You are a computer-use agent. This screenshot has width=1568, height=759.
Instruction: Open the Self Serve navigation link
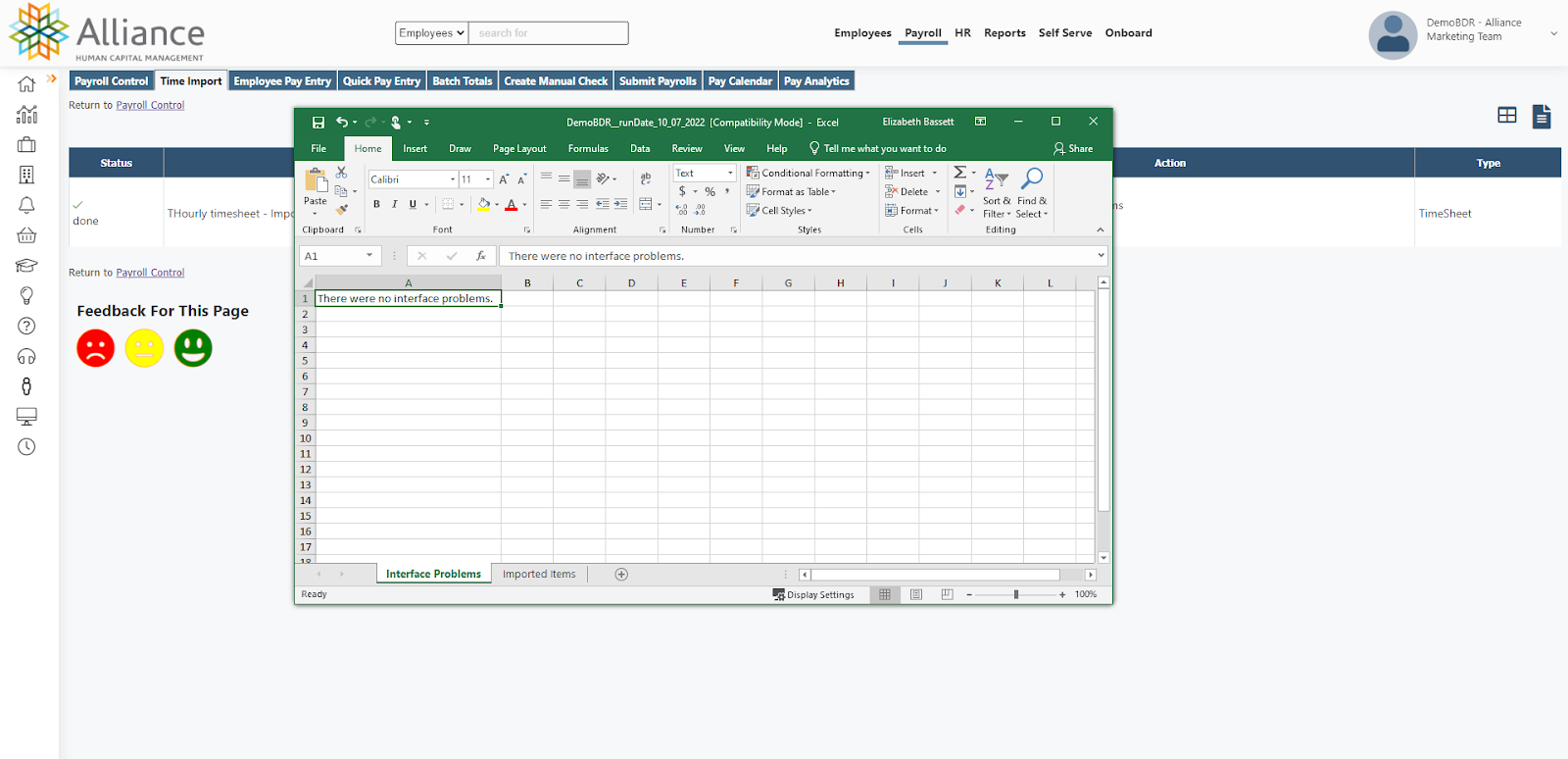point(1065,32)
